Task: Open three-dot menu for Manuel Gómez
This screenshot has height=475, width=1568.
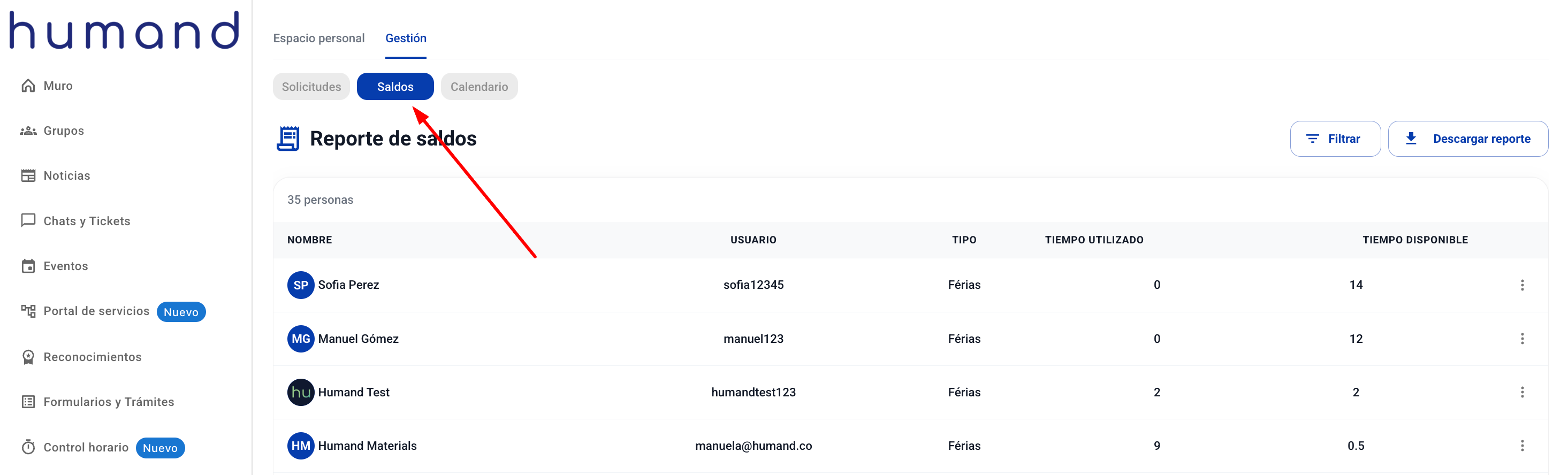Action: pos(1522,339)
